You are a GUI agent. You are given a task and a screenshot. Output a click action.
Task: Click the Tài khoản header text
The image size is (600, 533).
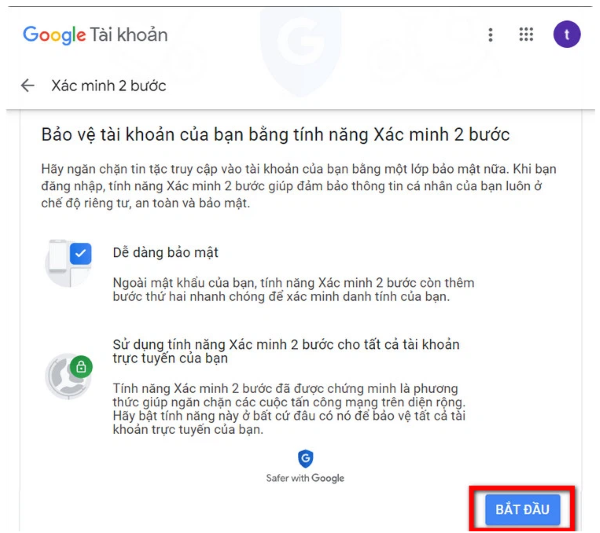pos(129,35)
